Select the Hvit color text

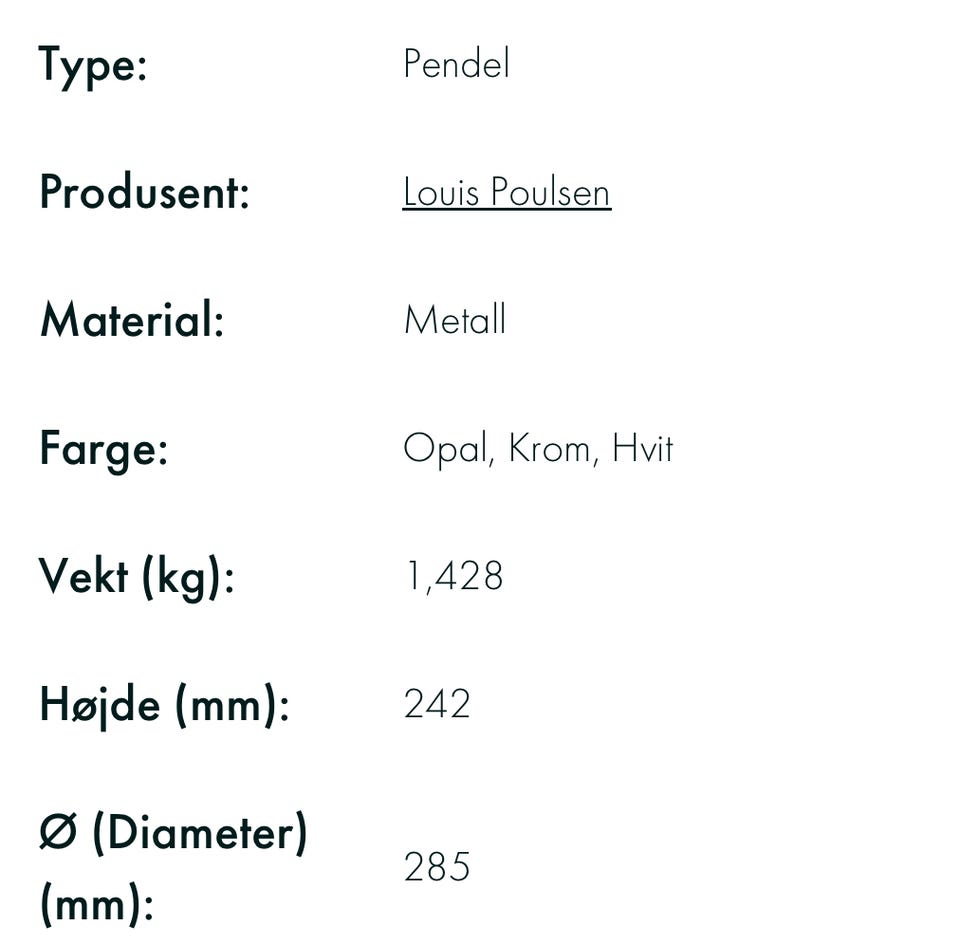tap(642, 448)
